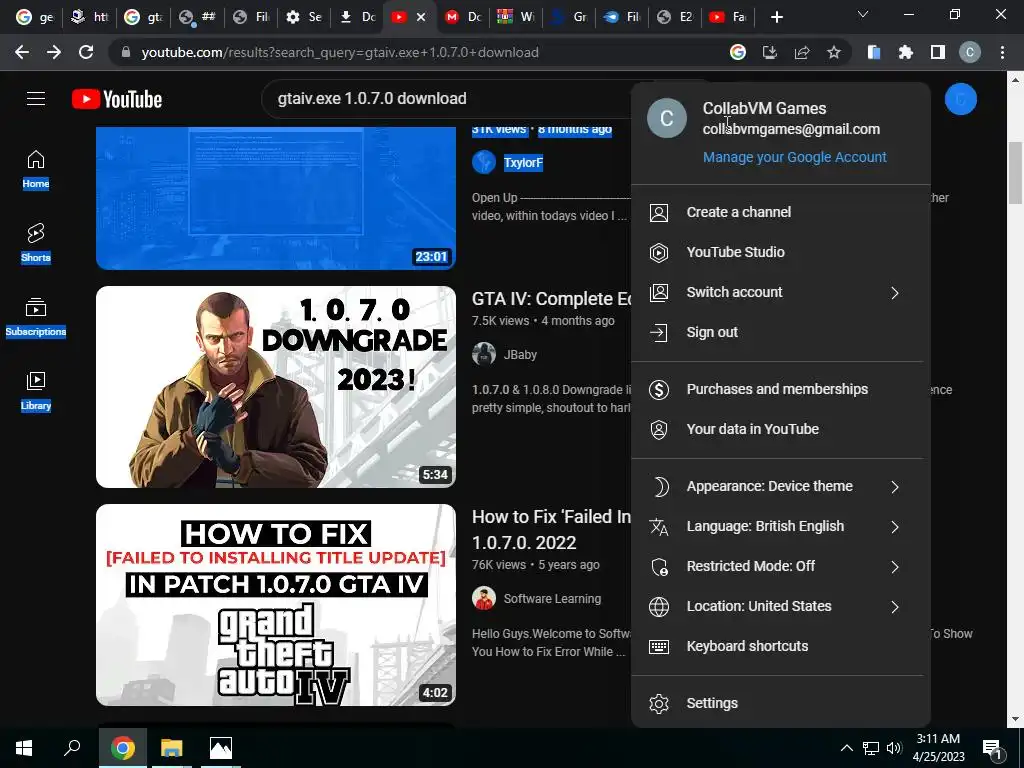Expand Language: British English submenu
The width and height of the screenshot is (1024, 768).
tap(895, 527)
